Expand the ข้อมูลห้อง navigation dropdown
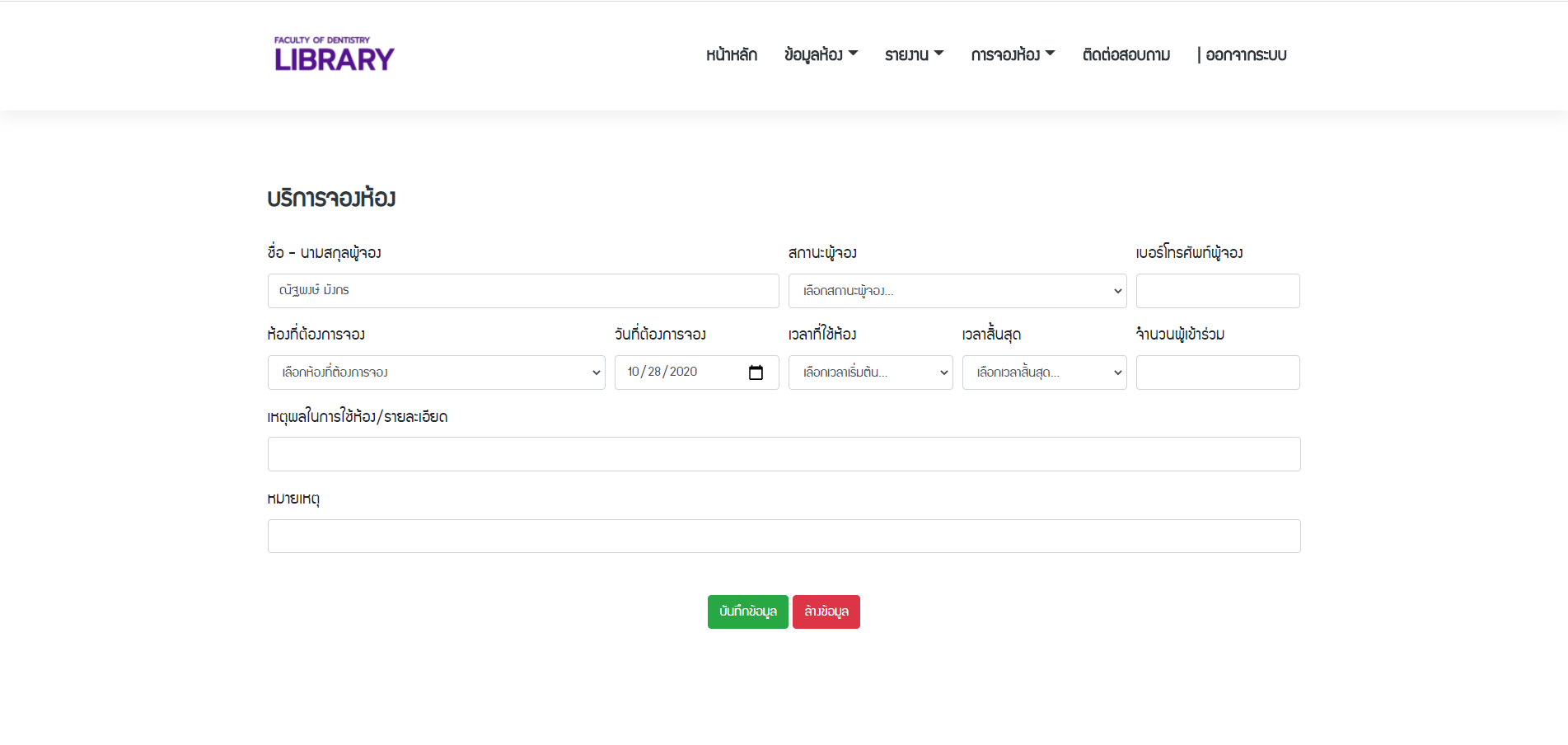 821,54
